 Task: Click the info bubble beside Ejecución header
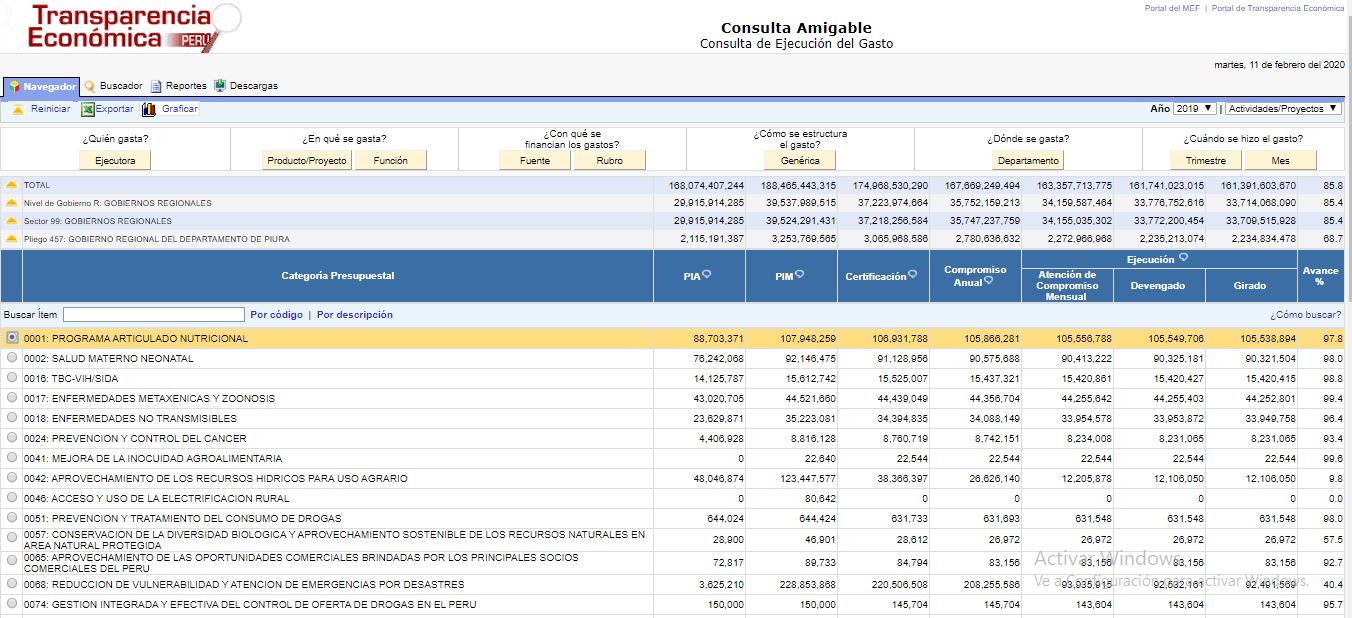(1183, 258)
